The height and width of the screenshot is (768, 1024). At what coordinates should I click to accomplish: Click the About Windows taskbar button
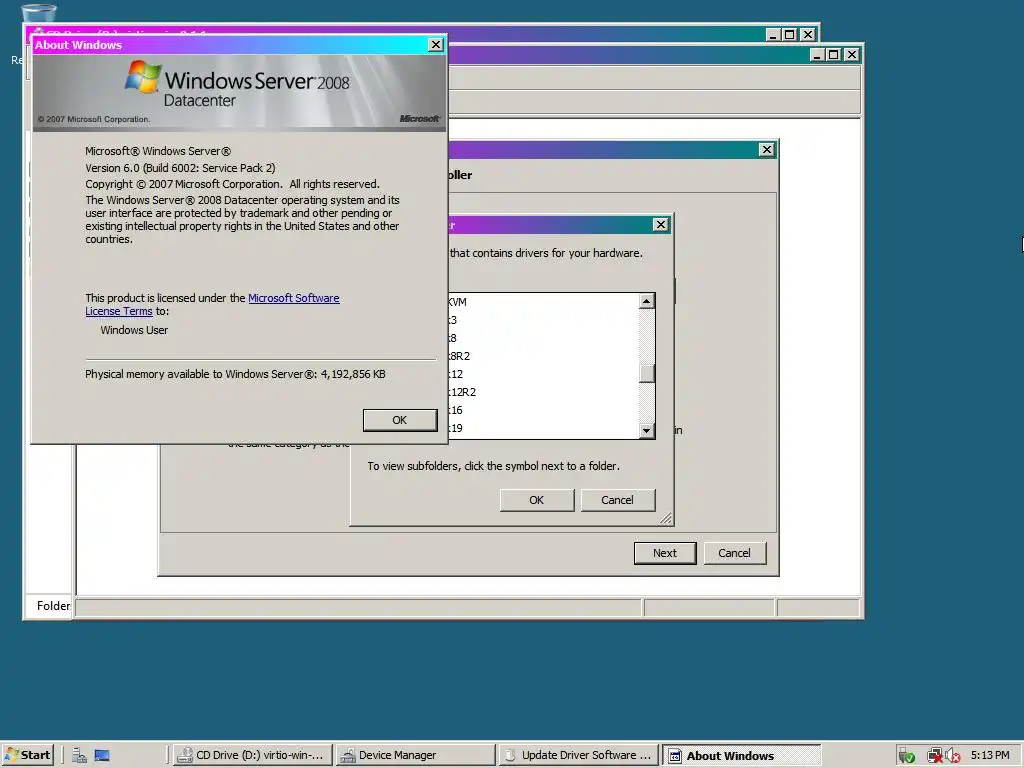pos(741,755)
